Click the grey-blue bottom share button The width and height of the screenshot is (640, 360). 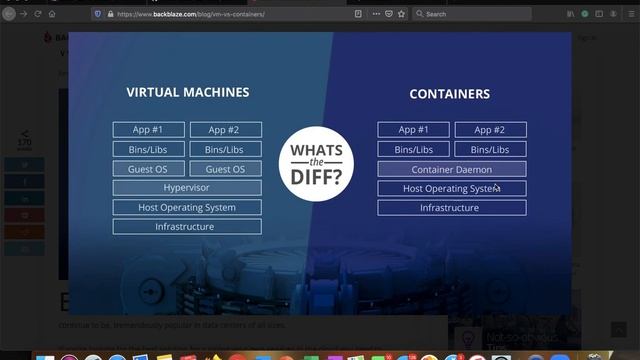pos(24,249)
